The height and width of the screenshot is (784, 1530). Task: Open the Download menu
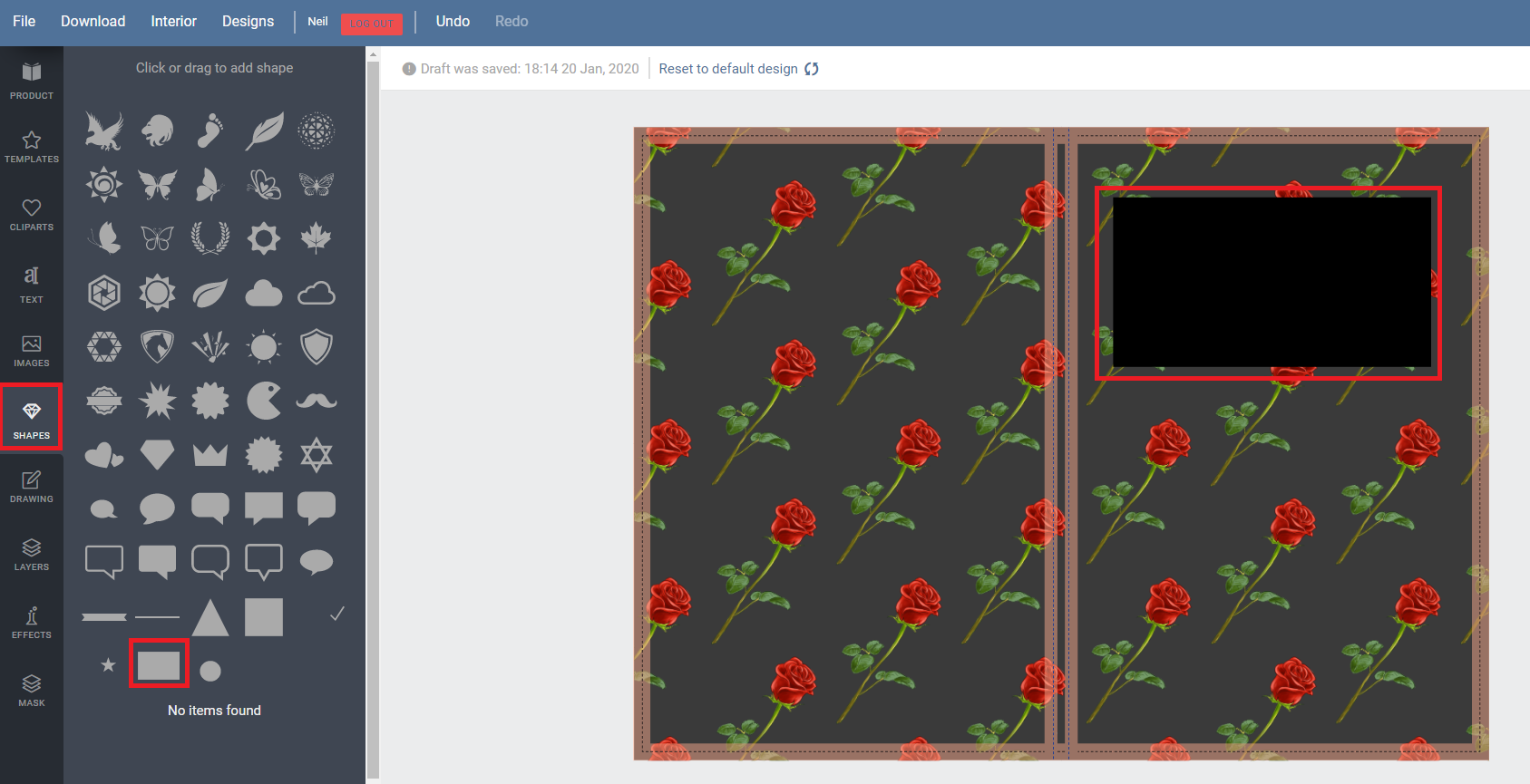click(93, 21)
